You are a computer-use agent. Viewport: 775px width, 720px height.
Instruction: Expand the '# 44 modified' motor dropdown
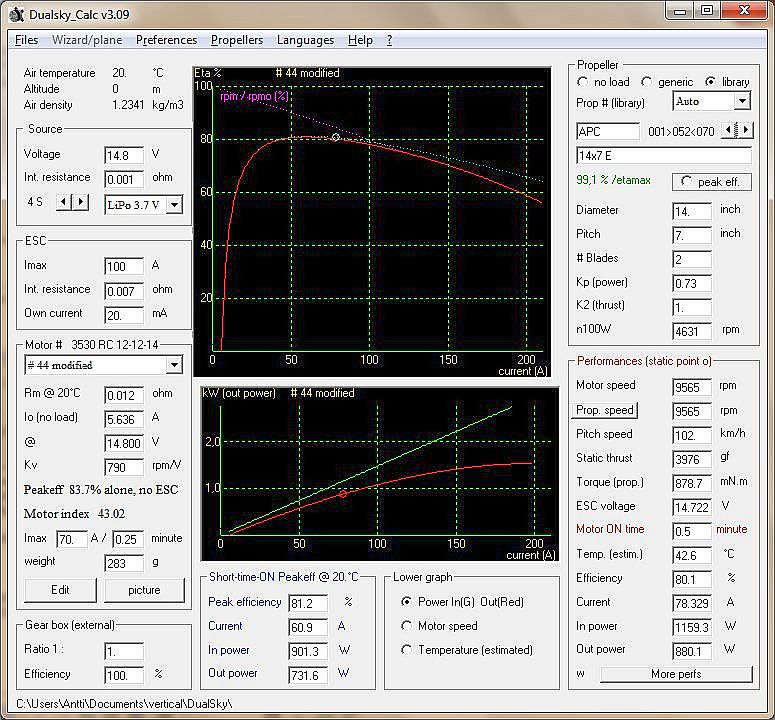coord(174,365)
